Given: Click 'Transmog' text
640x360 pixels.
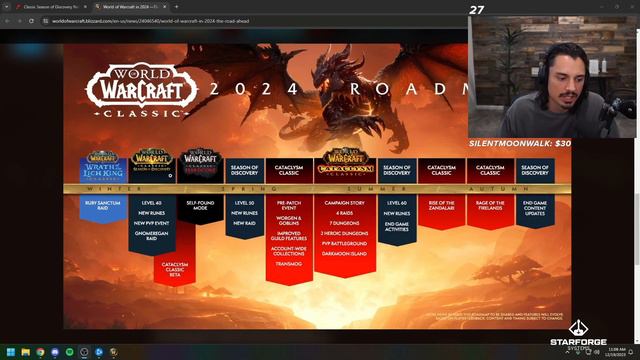Looking at the screenshot, I should coord(289,264).
